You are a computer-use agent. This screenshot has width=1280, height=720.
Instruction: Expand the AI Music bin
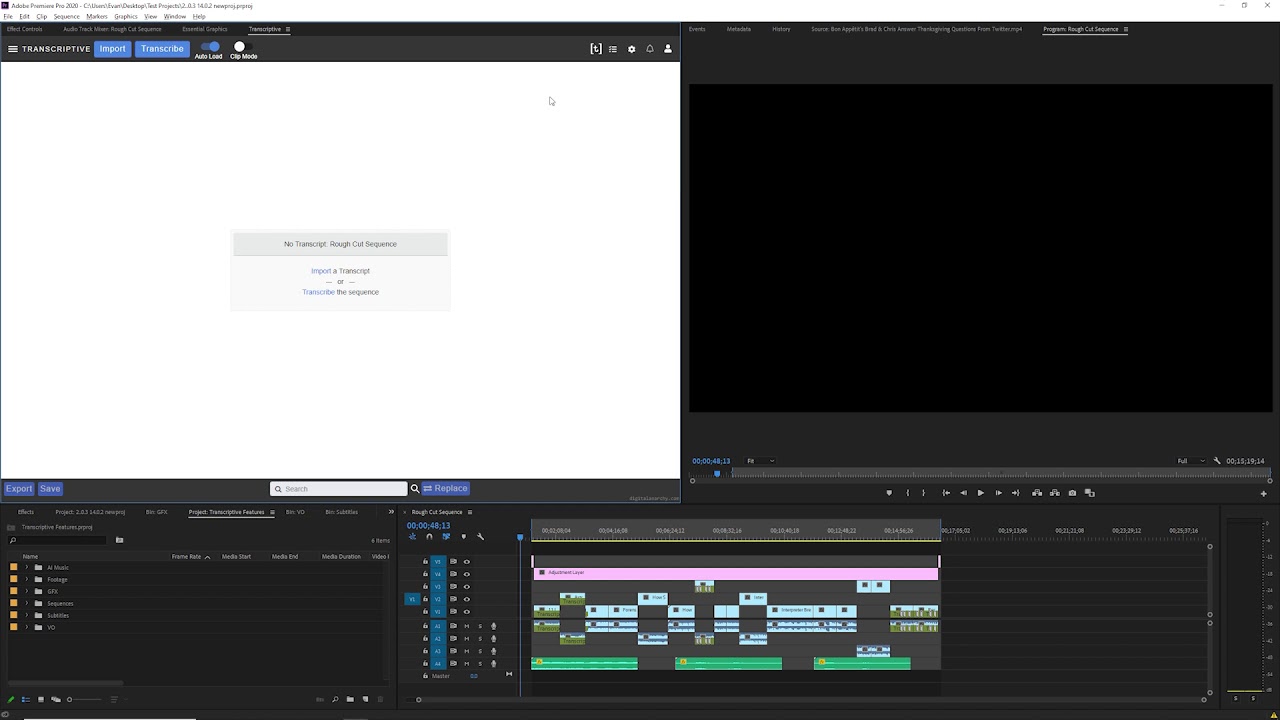tap(27, 568)
